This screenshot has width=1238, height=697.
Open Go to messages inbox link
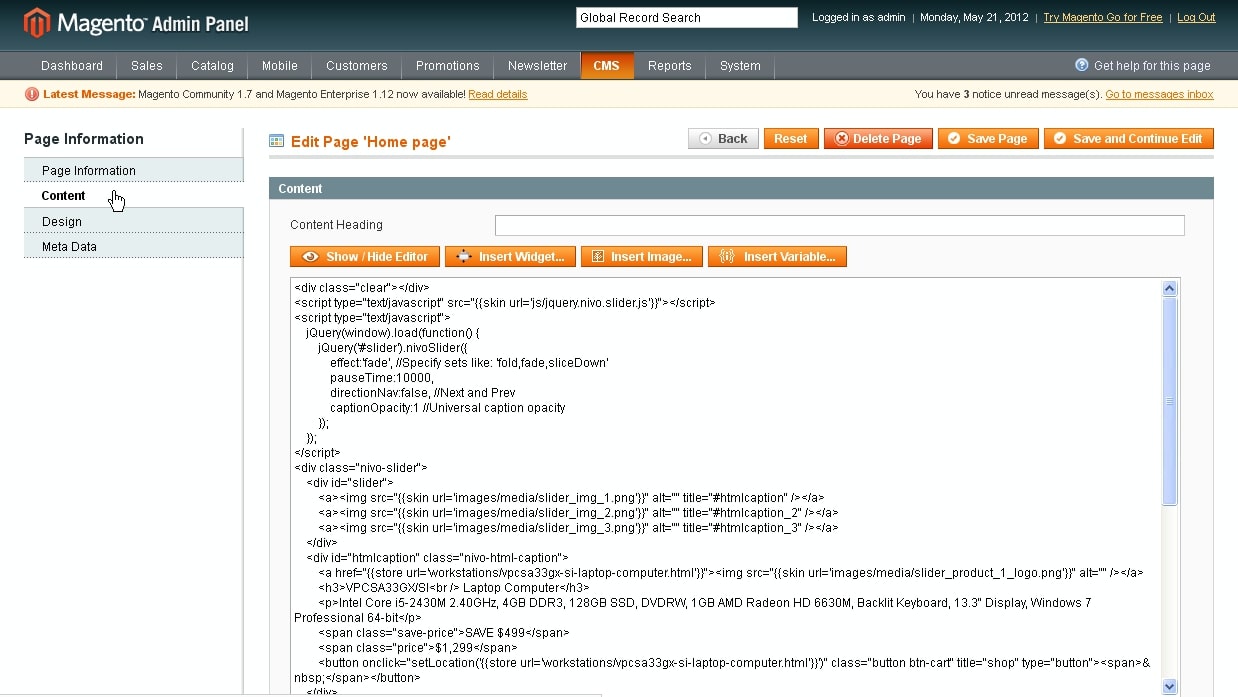[x=1159, y=94]
